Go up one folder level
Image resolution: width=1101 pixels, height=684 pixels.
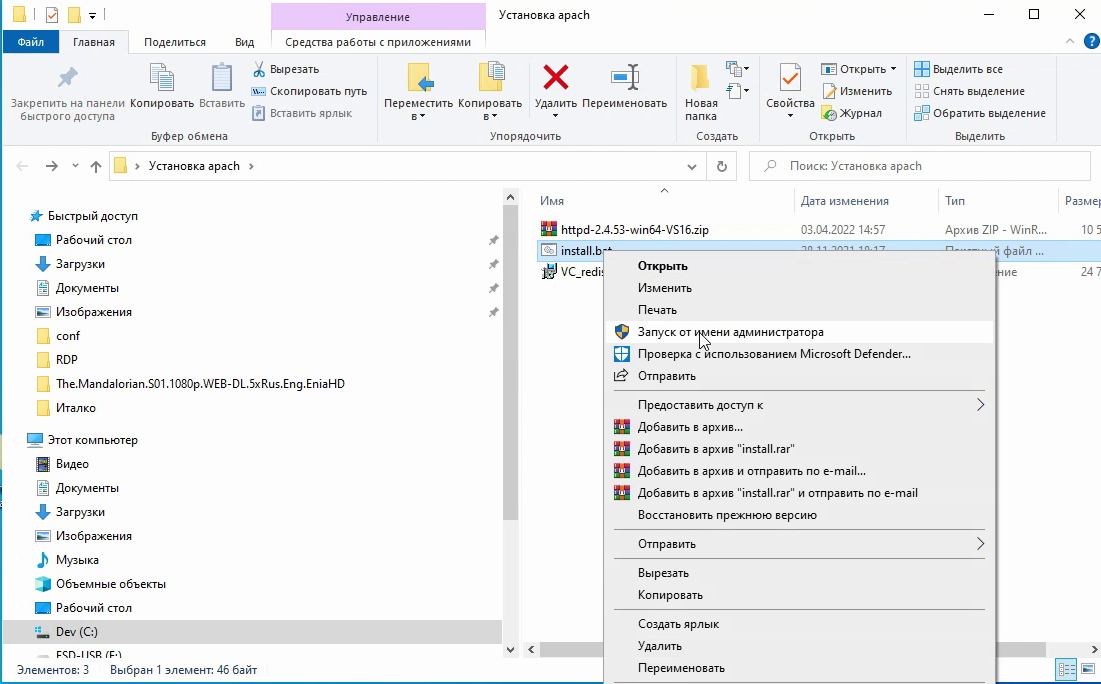96,166
